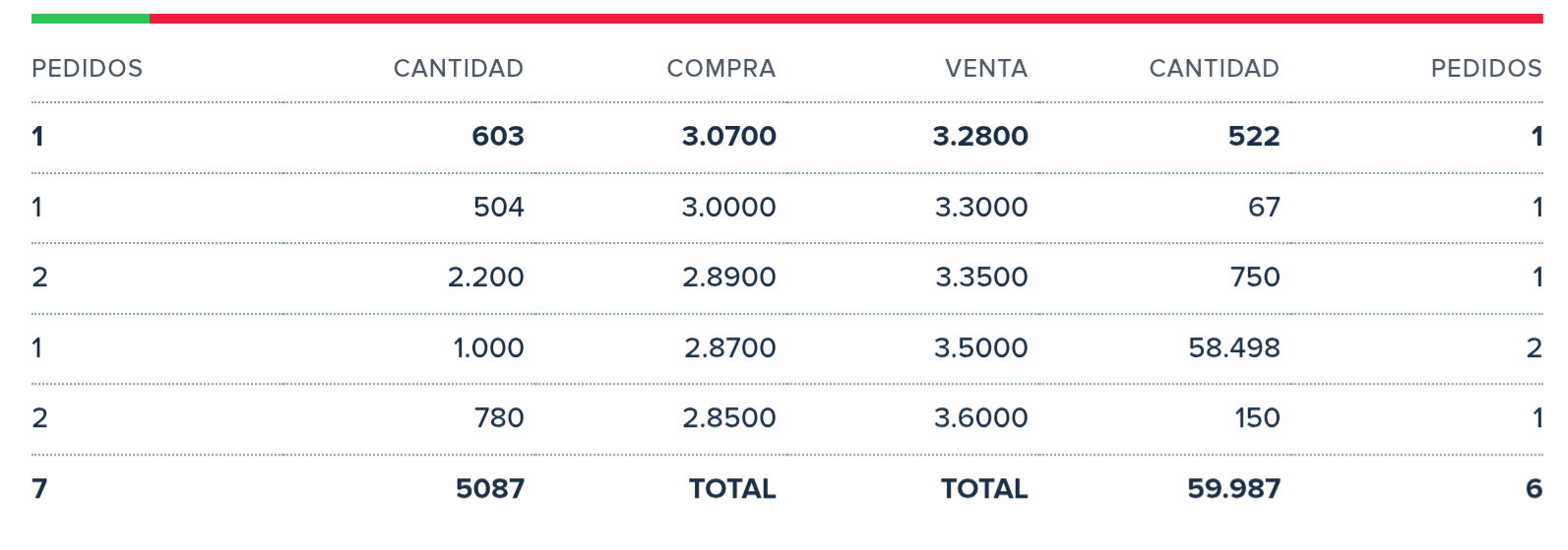
Task: Choose the 3.0000 buy price level
Action: tap(728, 207)
